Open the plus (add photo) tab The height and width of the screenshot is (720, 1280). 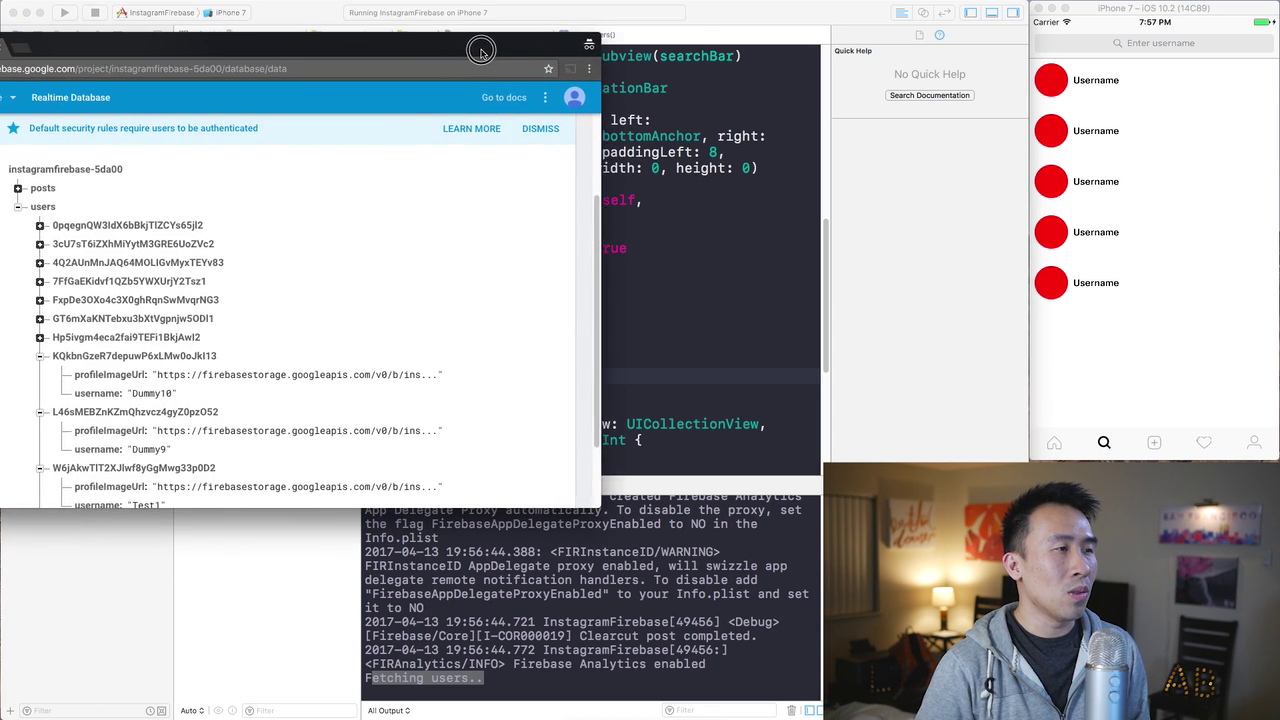pos(1154,443)
